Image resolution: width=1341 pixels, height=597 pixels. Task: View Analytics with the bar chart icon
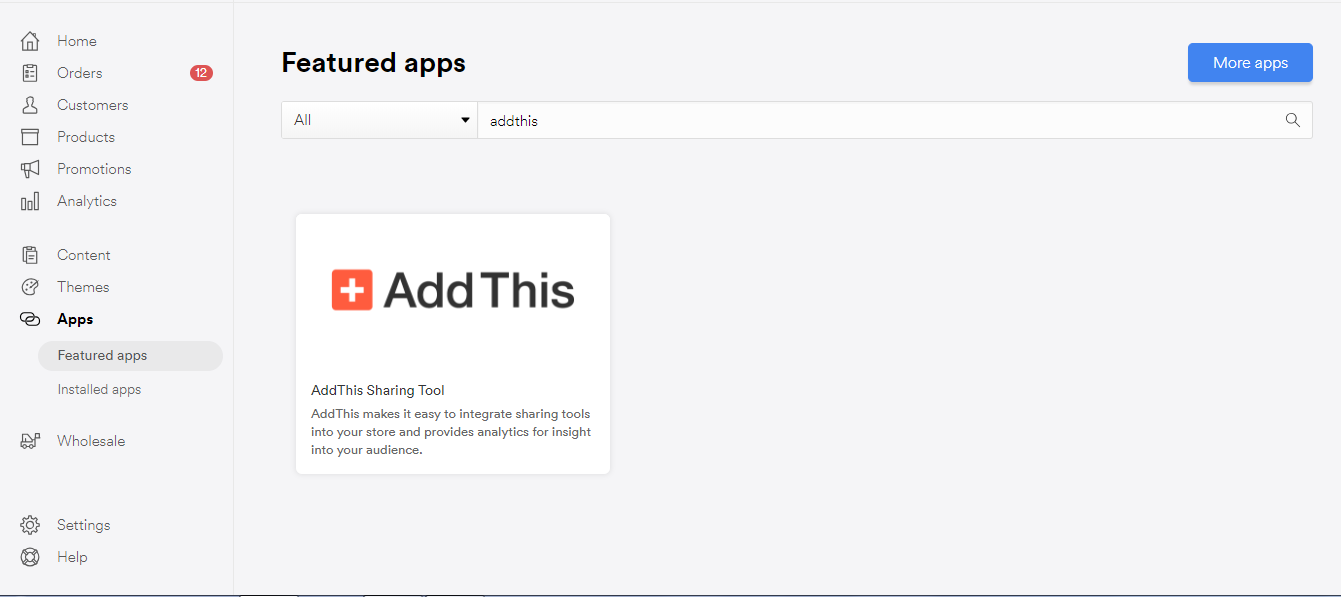point(30,200)
